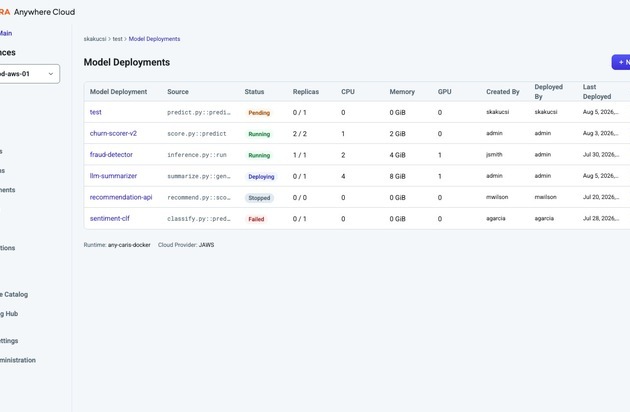
Task: Open the llm-summarizer deployment
Action: point(113,176)
